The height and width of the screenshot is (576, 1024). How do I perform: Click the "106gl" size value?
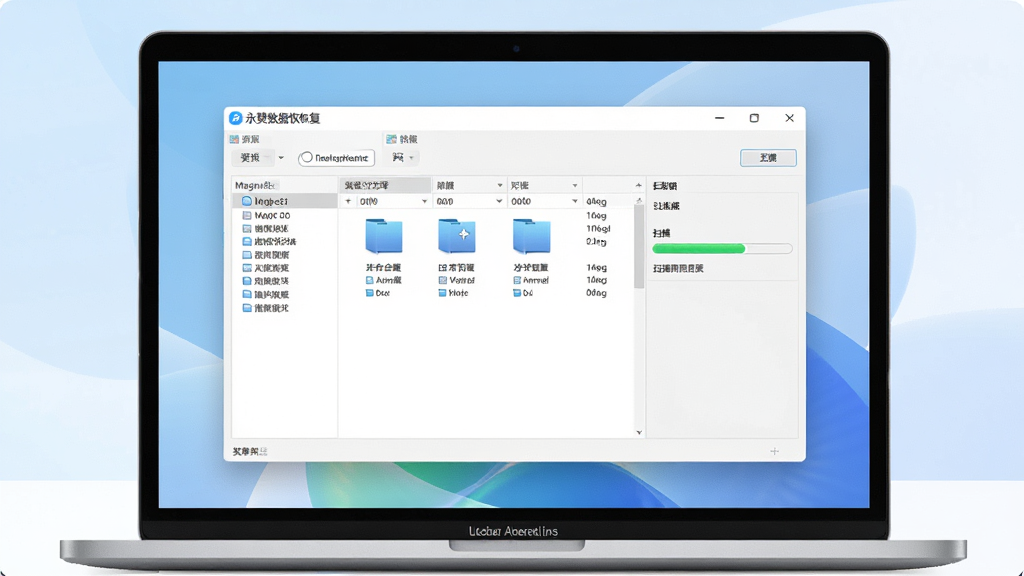(598, 229)
